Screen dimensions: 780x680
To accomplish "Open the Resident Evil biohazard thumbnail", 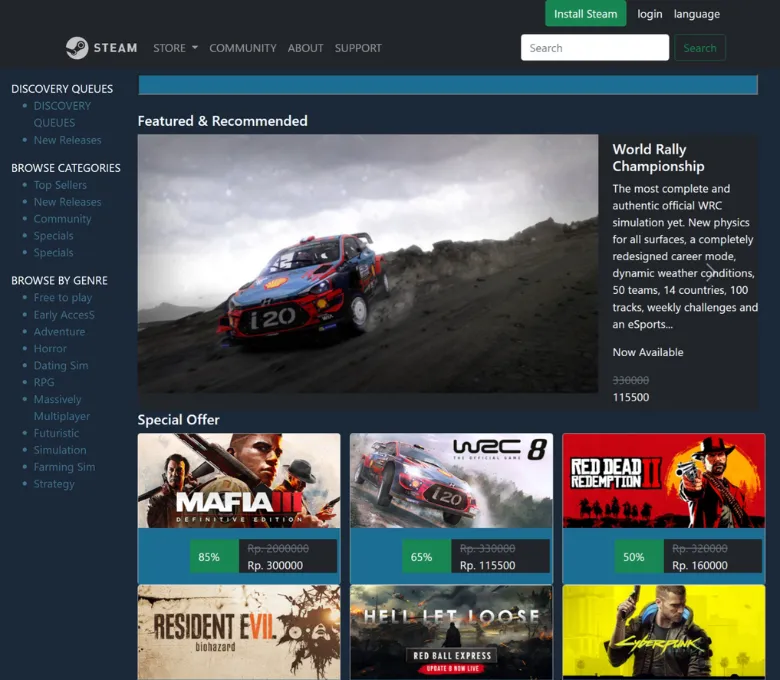I will pos(239,632).
